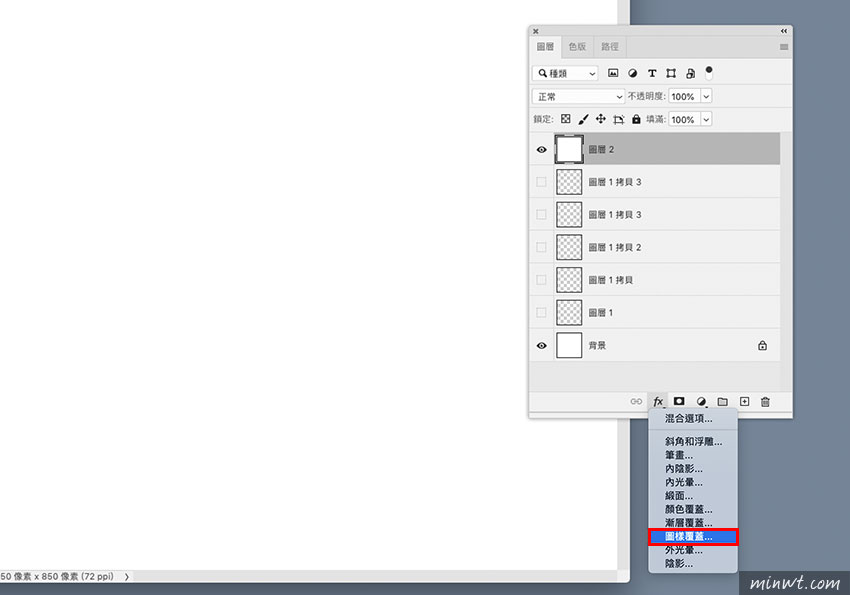850x595 pixels.
Task: Create new fill or adjustment layer icon
Action: (701, 402)
